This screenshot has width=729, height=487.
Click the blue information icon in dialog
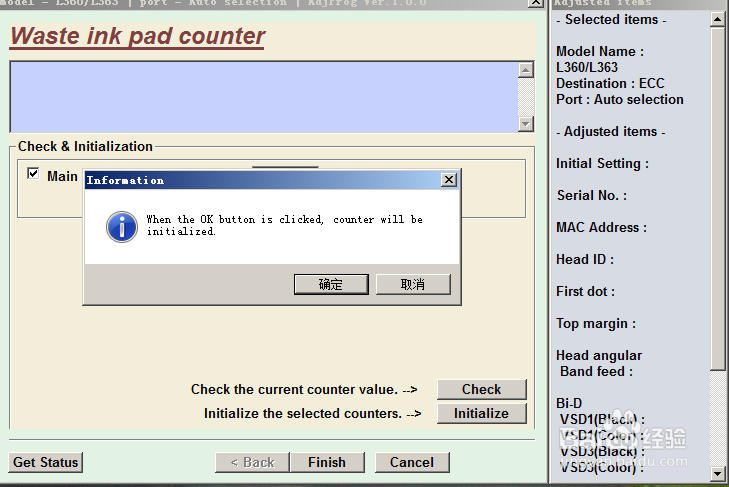[x=122, y=227]
